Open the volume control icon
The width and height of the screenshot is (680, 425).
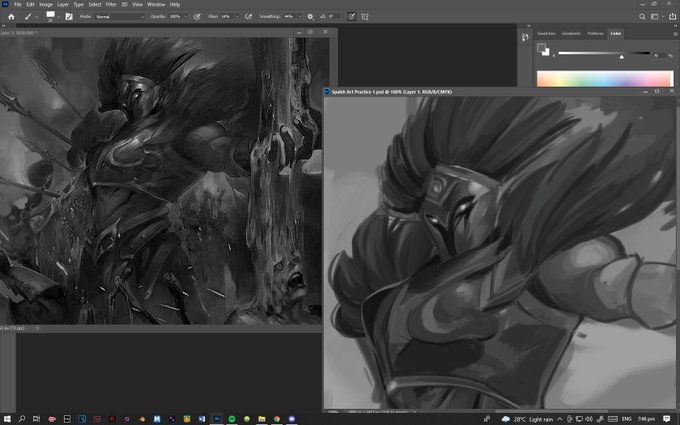[589, 419]
